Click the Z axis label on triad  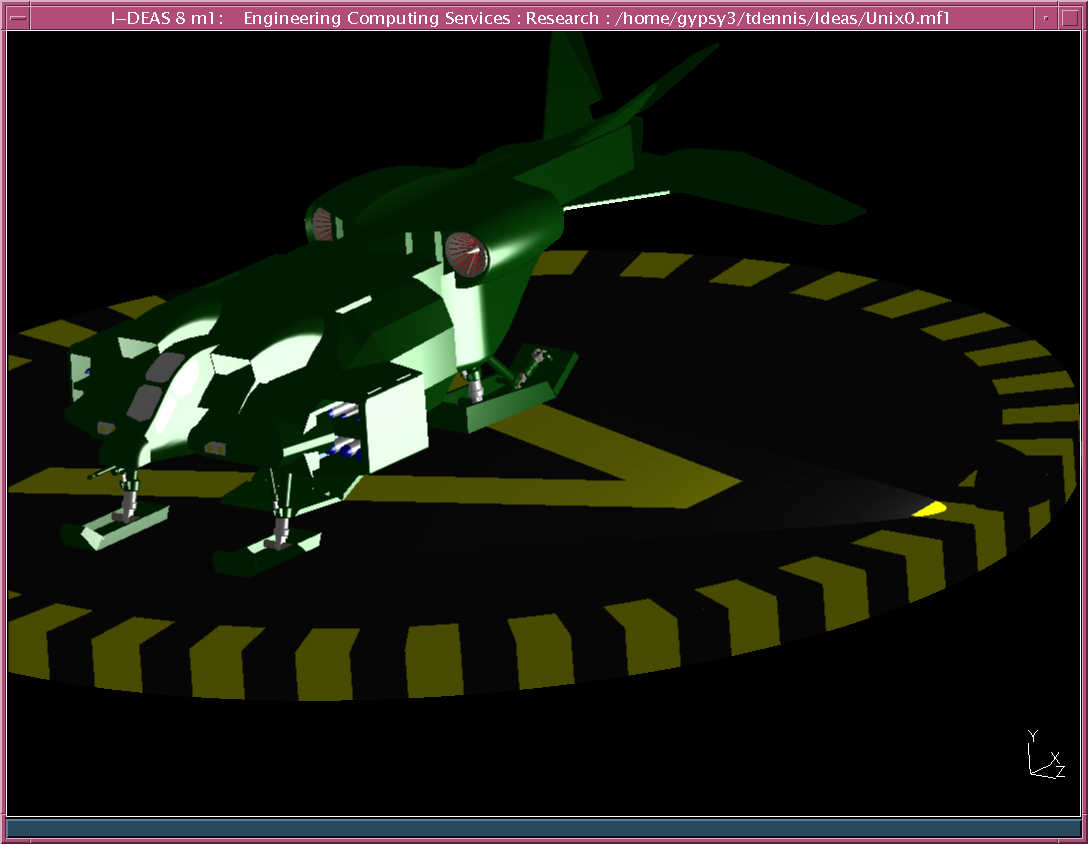[1060, 771]
